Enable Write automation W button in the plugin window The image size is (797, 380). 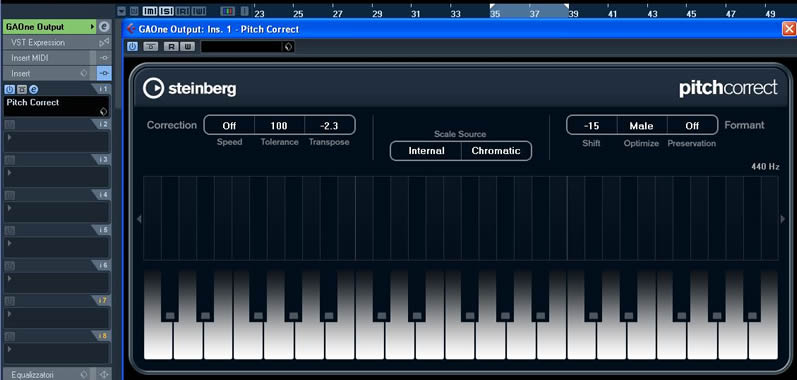point(187,47)
